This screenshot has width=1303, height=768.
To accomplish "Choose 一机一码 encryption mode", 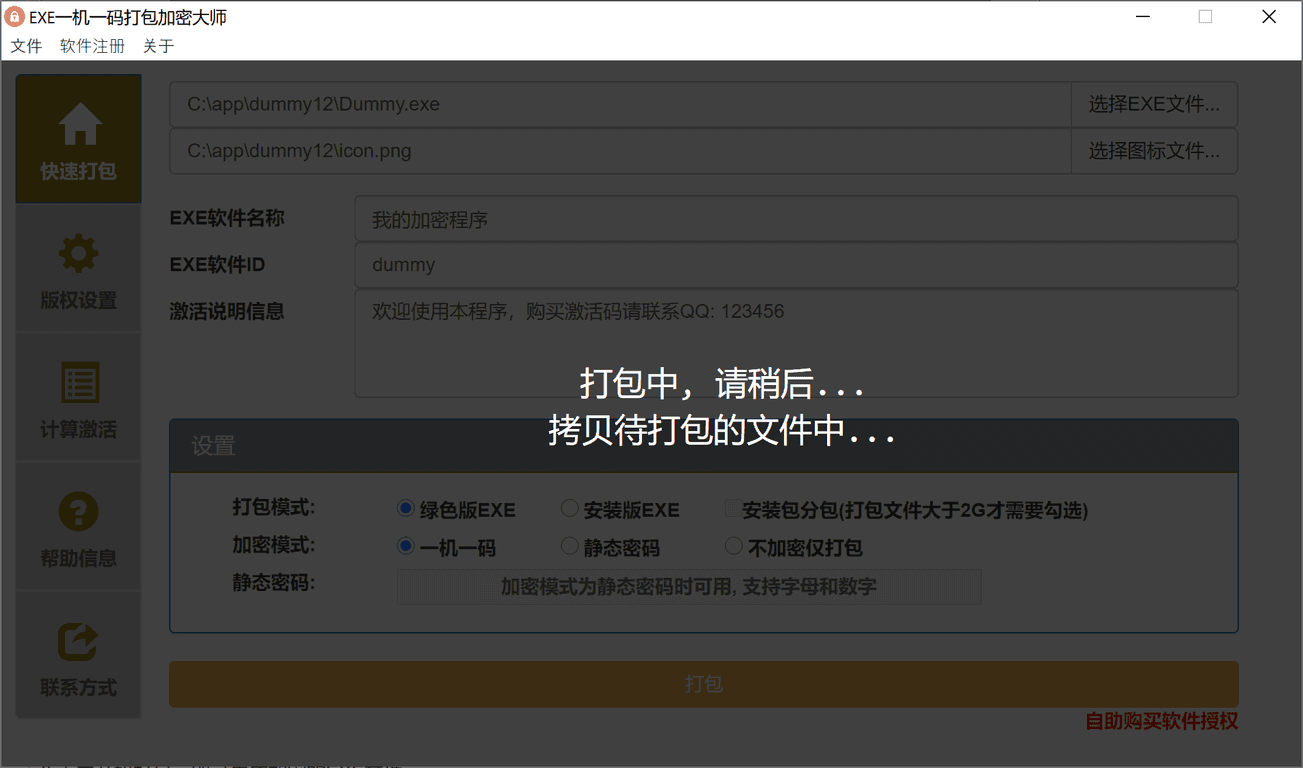I will [x=406, y=547].
